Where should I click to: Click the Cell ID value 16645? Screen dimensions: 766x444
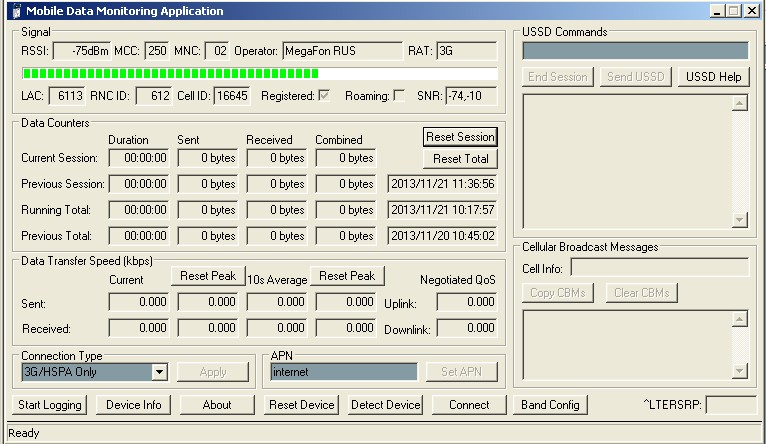pos(232,96)
